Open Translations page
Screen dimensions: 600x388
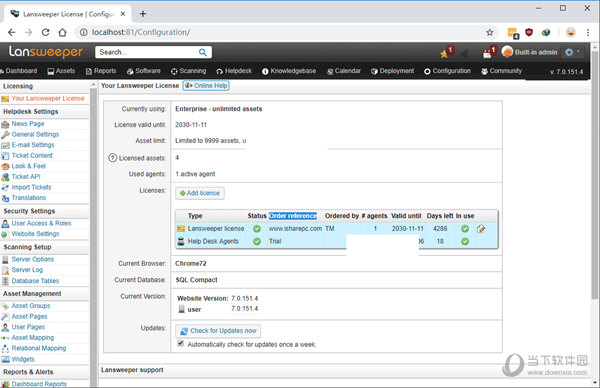29,197
